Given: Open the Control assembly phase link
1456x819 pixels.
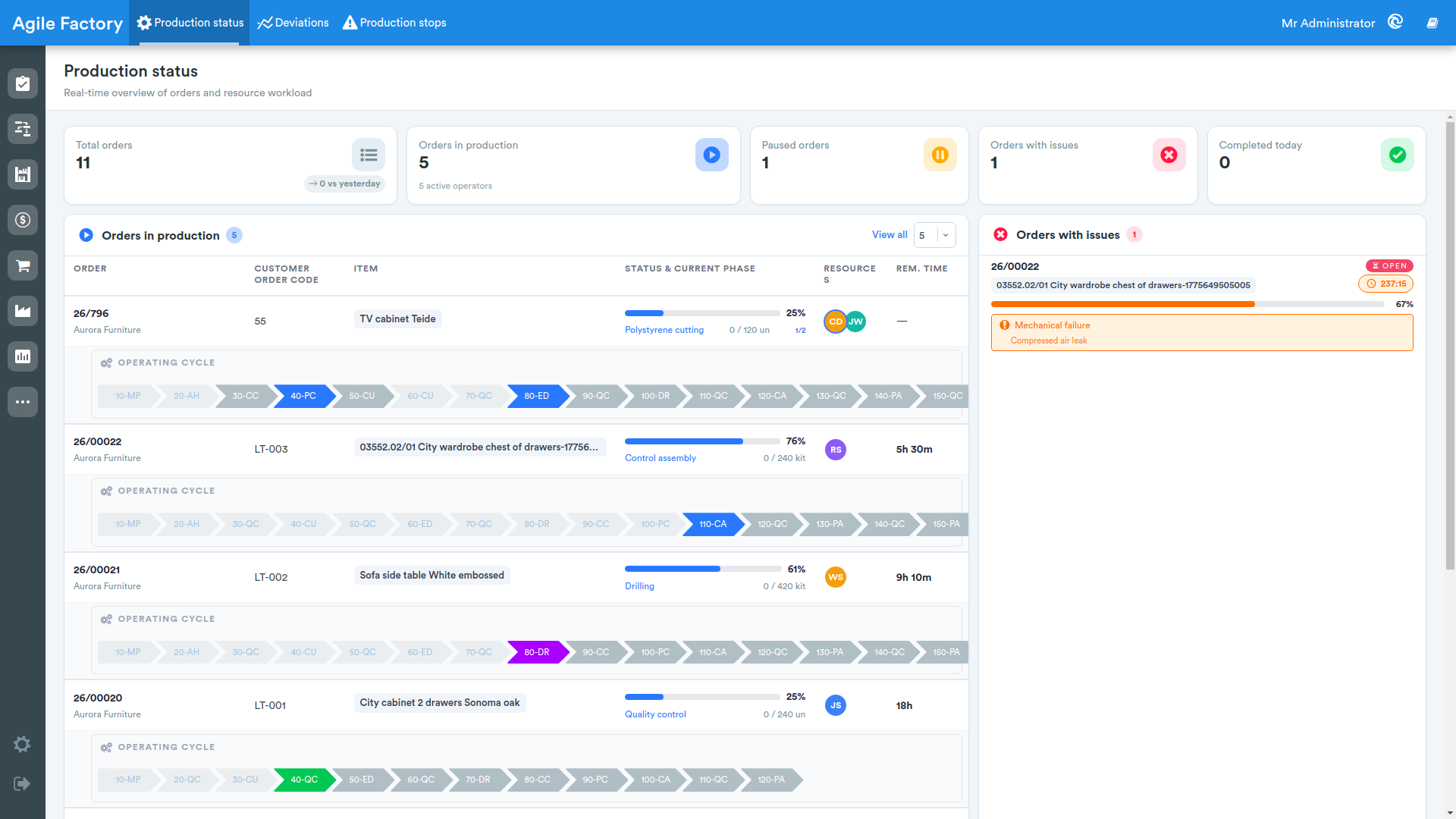Looking at the screenshot, I should click(661, 458).
